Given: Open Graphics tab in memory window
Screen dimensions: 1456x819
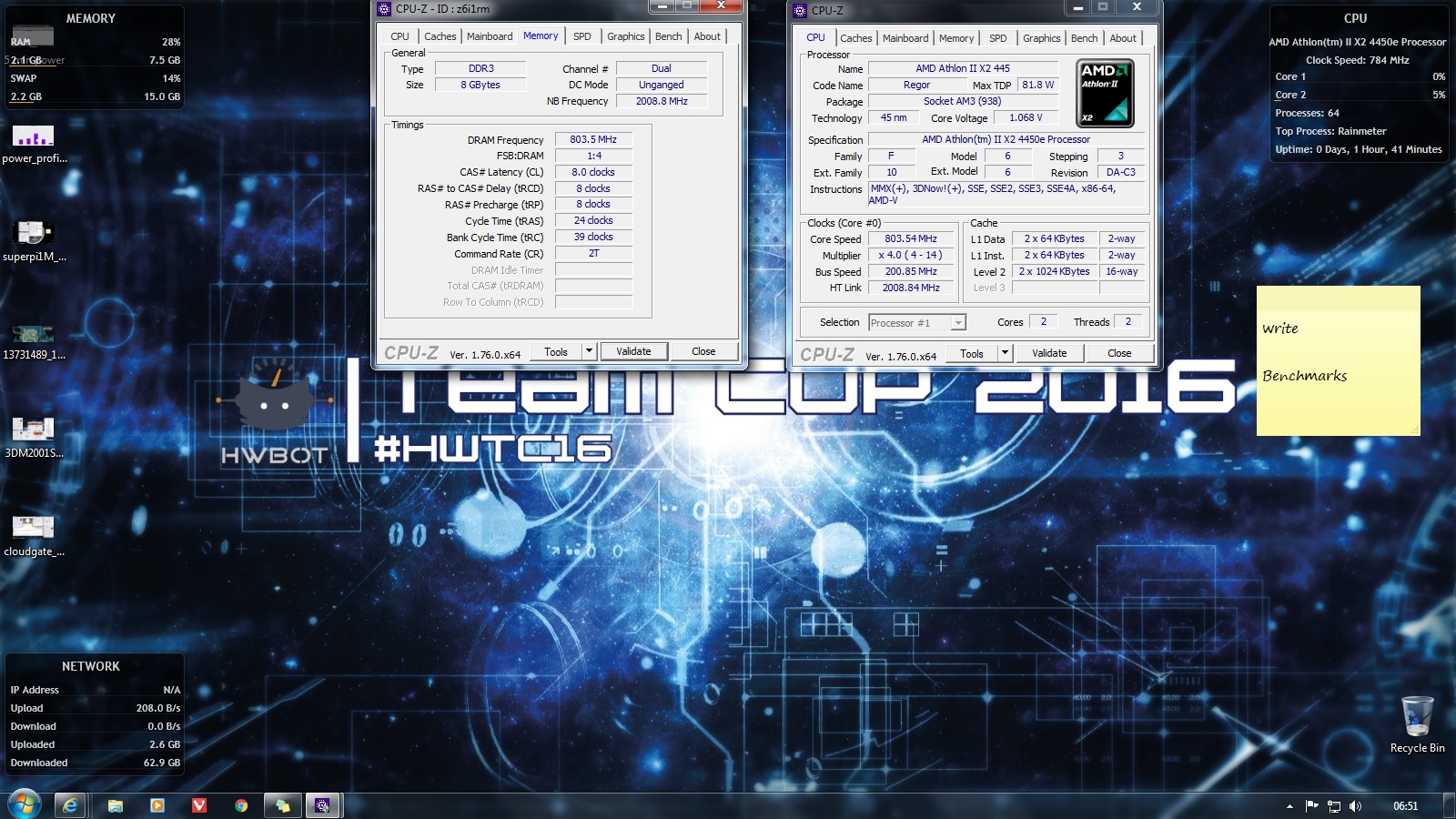Looking at the screenshot, I should tap(626, 36).
